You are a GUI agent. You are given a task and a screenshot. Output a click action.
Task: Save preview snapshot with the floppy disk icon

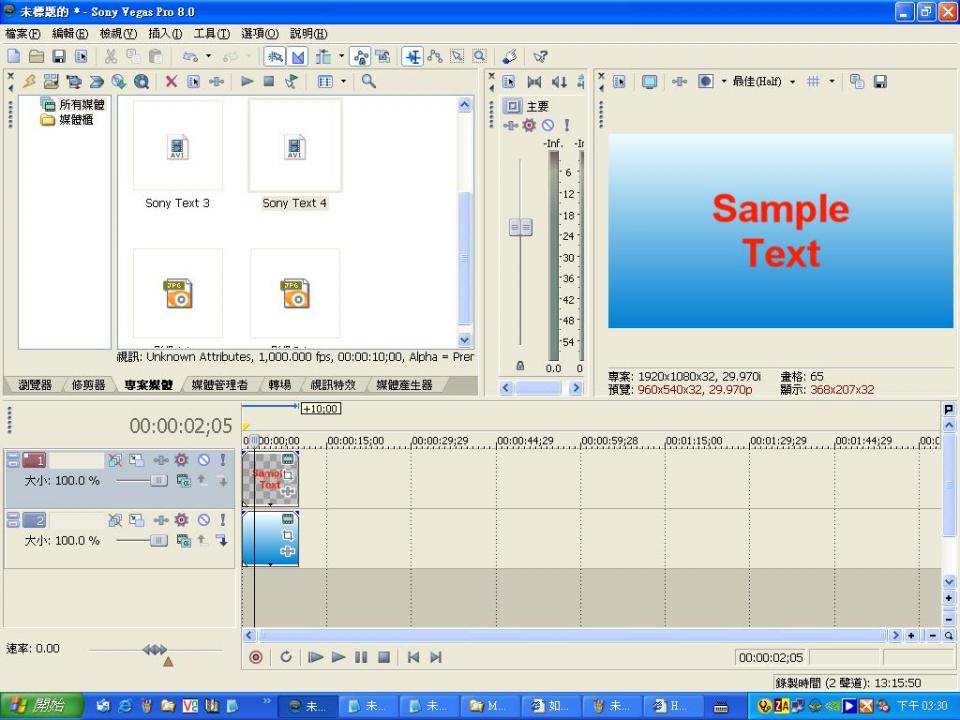click(880, 82)
